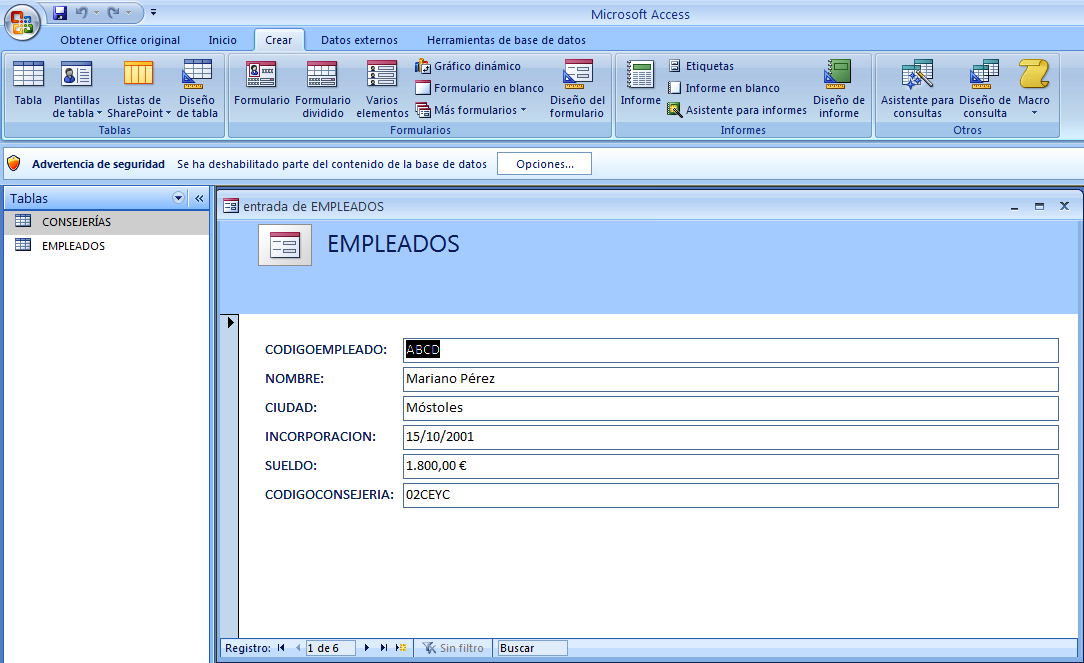This screenshot has height=663, width=1084.
Task: Click inside the Buscar search box
Action: tap(531, 647)
